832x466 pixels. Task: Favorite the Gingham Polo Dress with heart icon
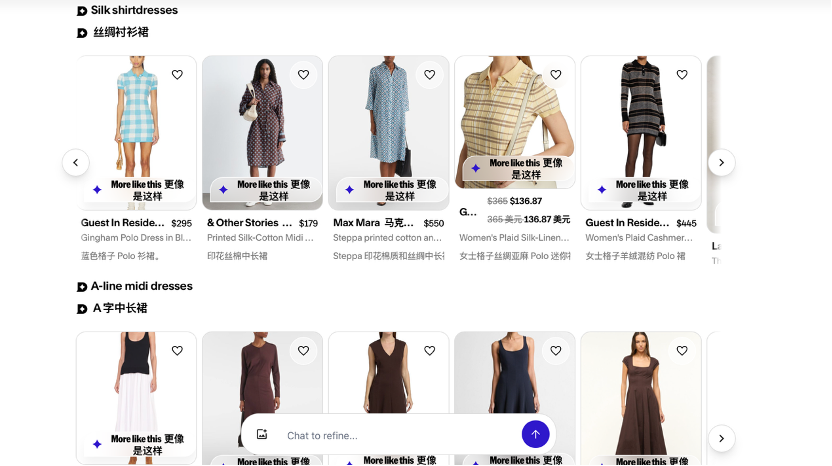(177, 75)
